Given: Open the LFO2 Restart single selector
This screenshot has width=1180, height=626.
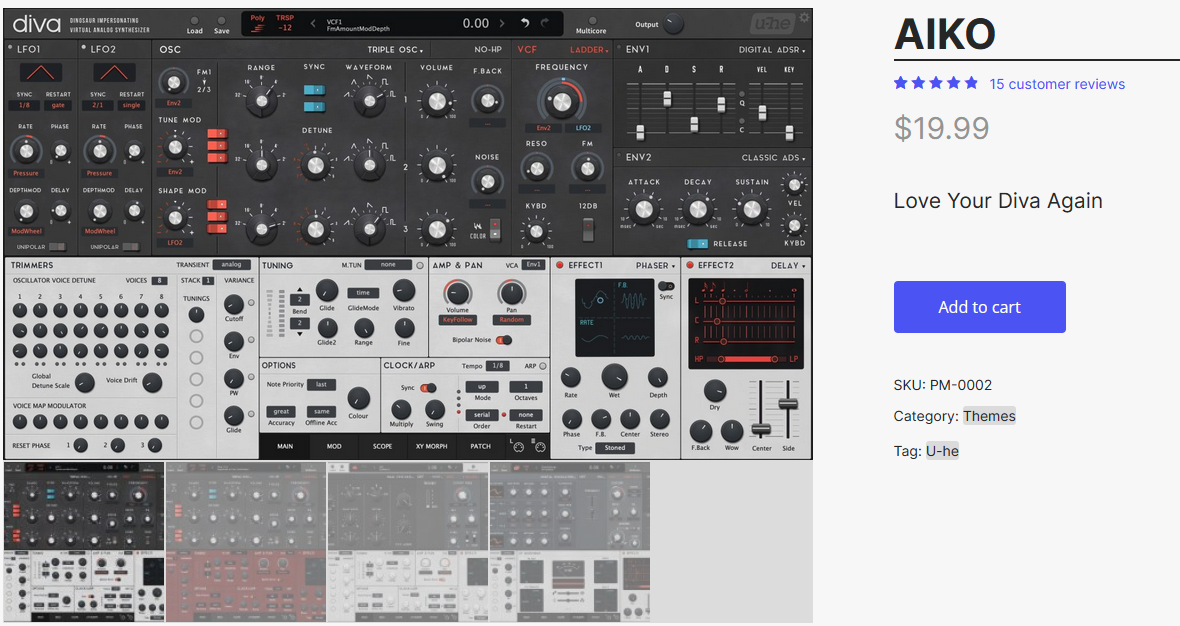Looking at the screenshot, I should pyautogui.click(x=132, y=105).
